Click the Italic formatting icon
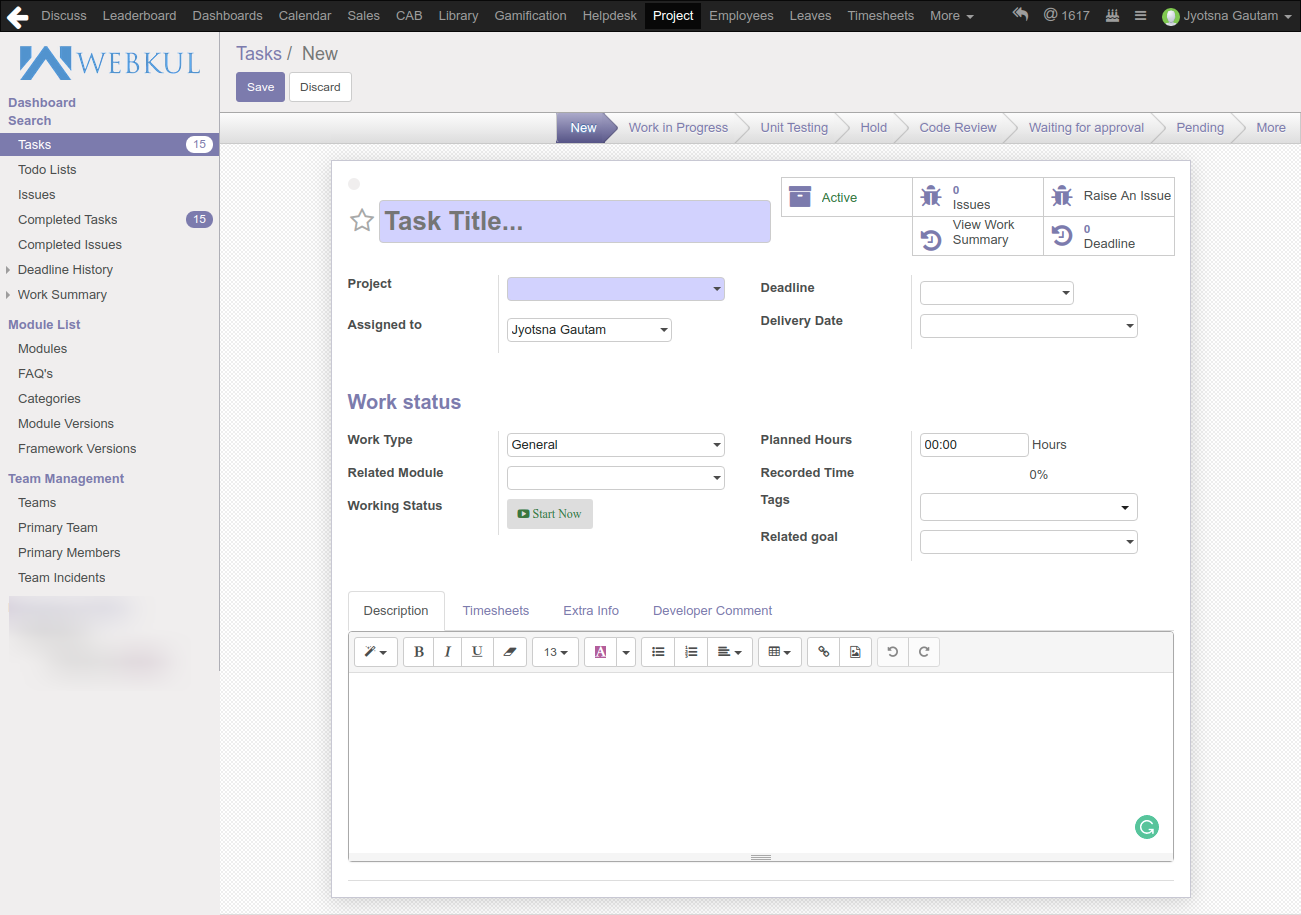The height and width of the screenshot is (915, 1301). click(x=448, y=652)
